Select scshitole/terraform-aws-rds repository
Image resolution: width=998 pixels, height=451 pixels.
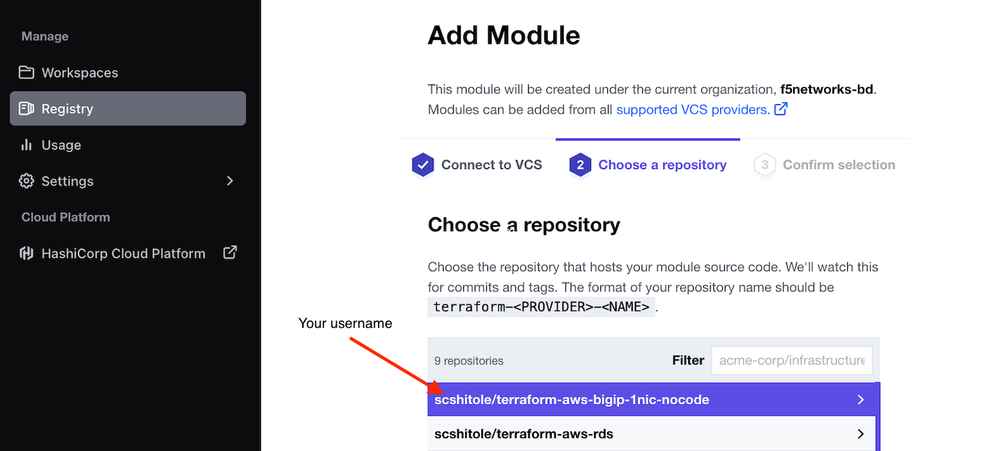click(x=523, y=434)
